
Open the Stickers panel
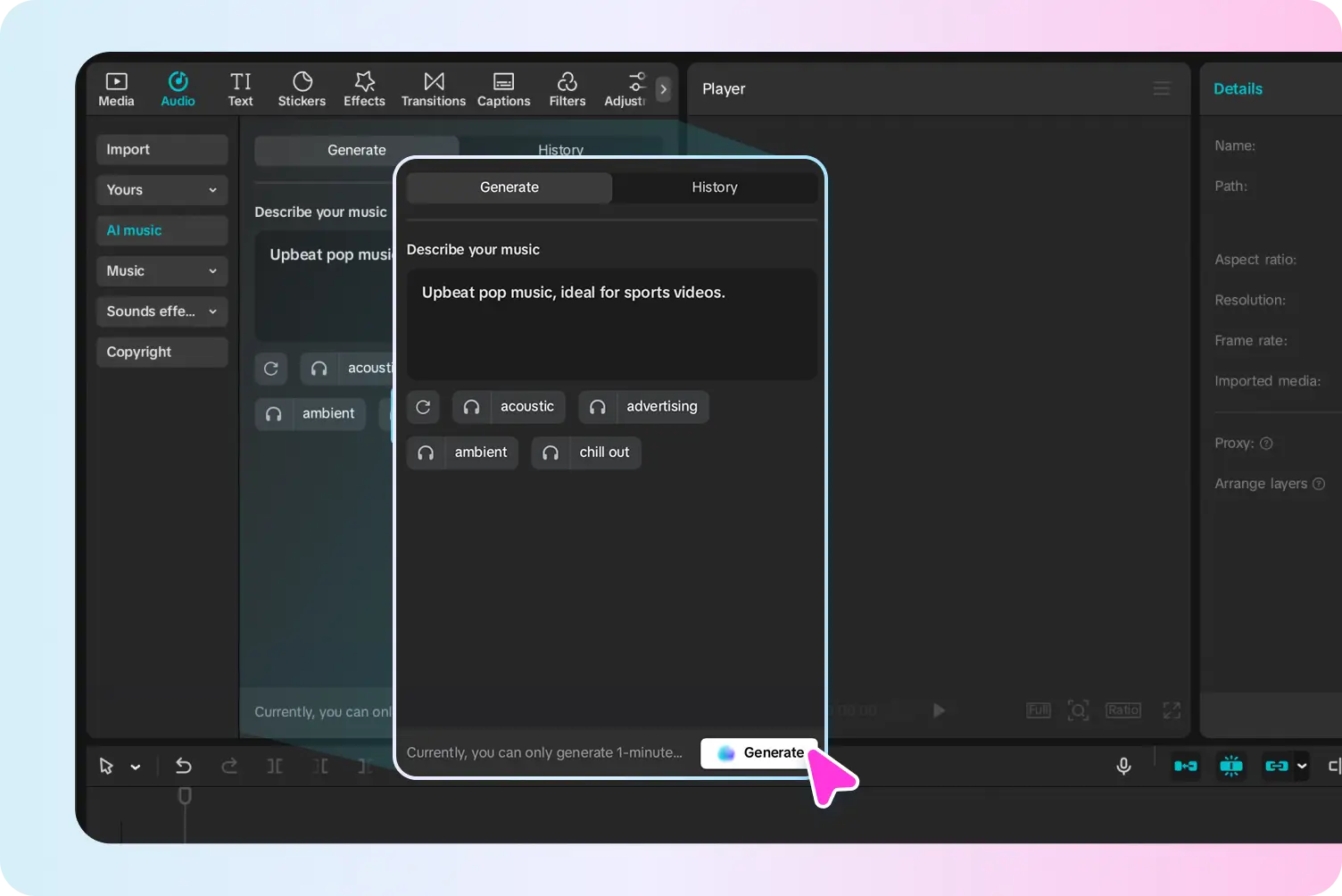tap(302, 88)
